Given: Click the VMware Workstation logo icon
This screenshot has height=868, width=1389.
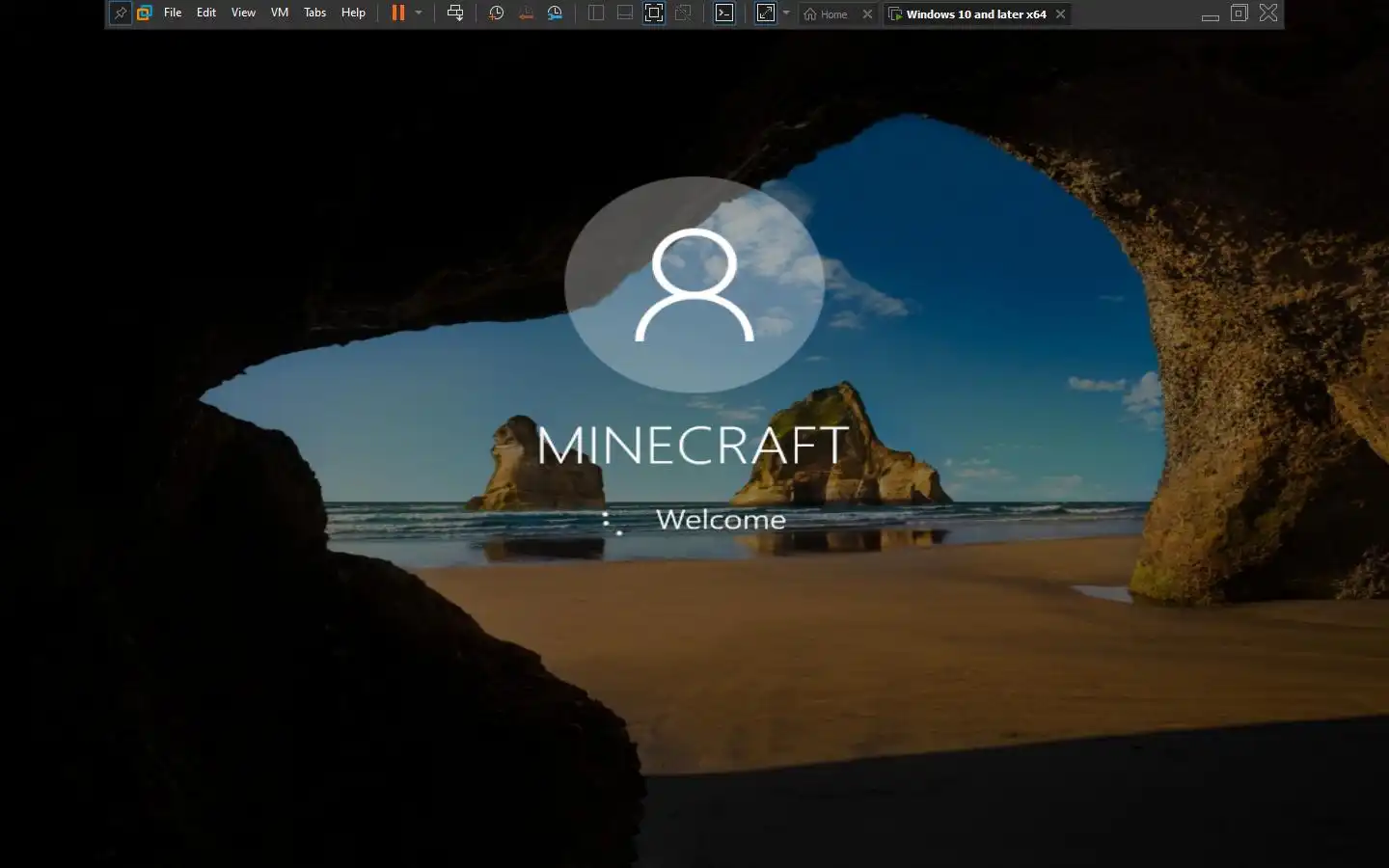Looking at the screenshot, I should (145, 14).
